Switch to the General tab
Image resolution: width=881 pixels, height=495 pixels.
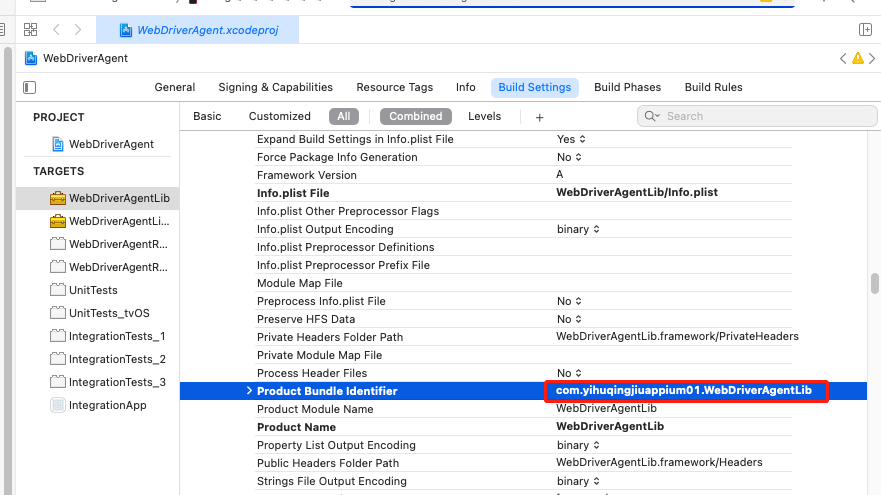[x=175, y=87]
